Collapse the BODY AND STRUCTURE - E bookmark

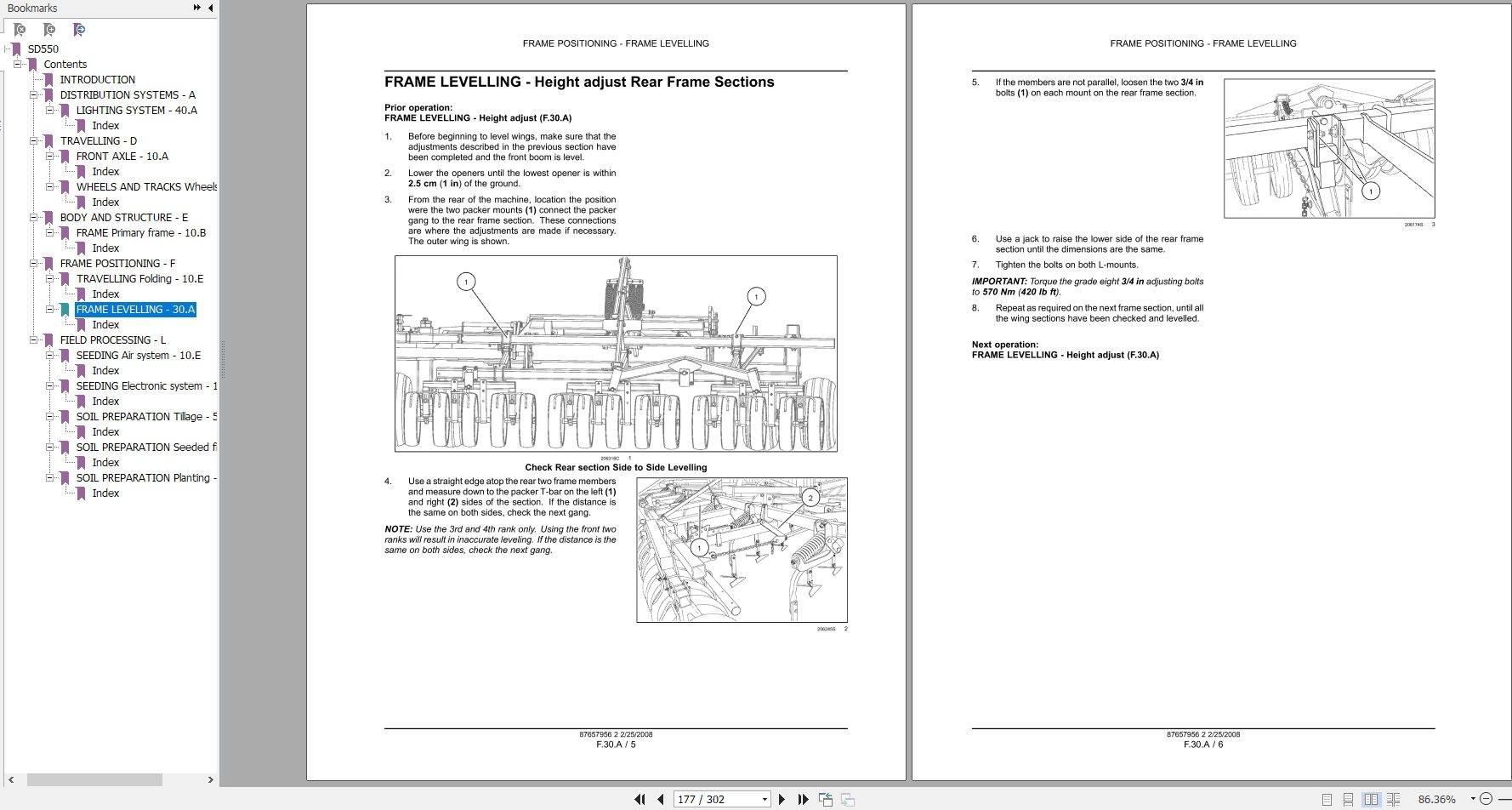(x=33, y=218)
